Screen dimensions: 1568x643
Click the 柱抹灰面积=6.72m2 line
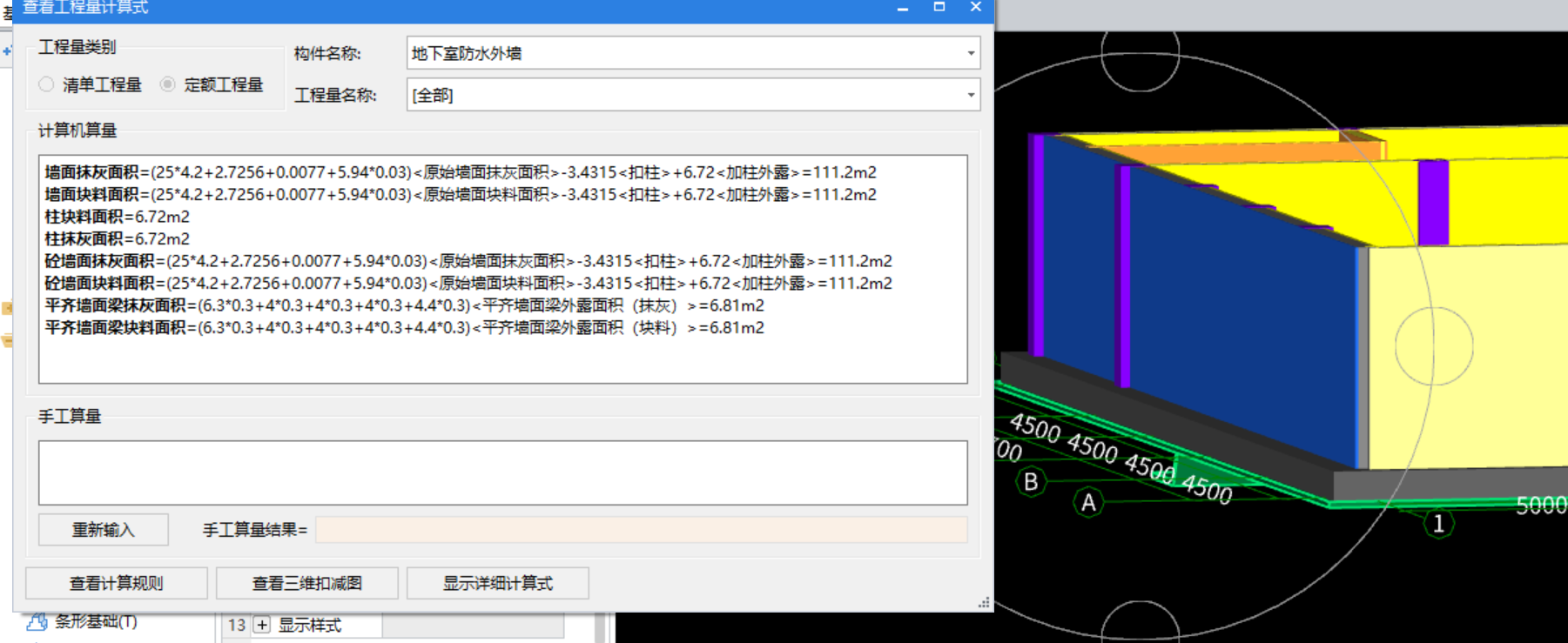coord(117,238)
